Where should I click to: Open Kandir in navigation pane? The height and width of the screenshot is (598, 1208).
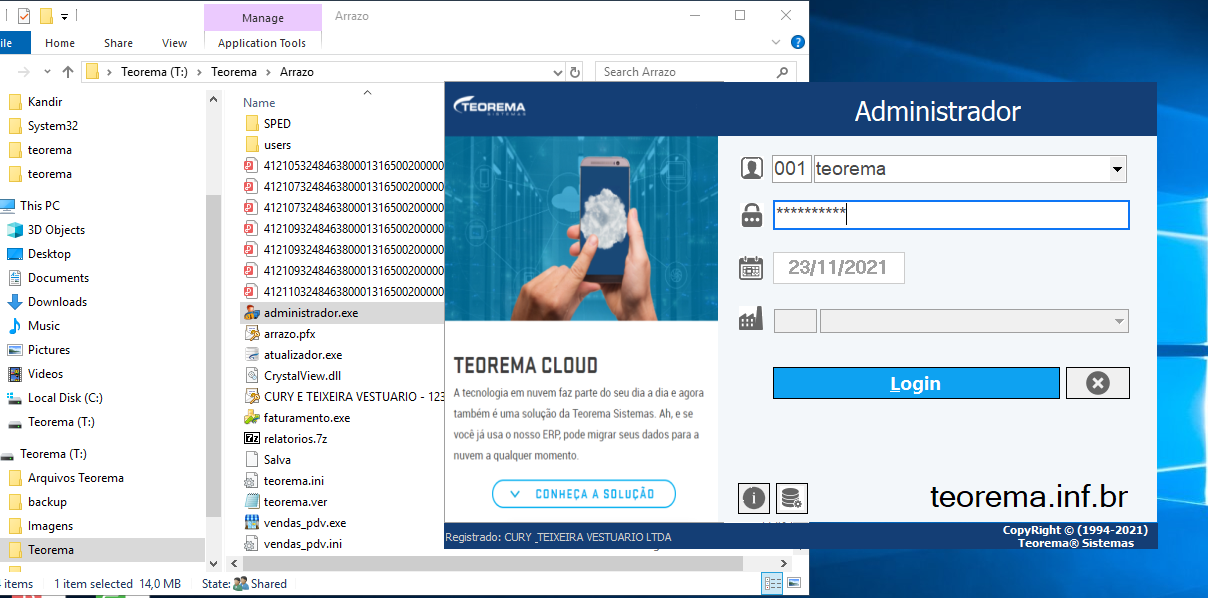click(x=45, y=102)
